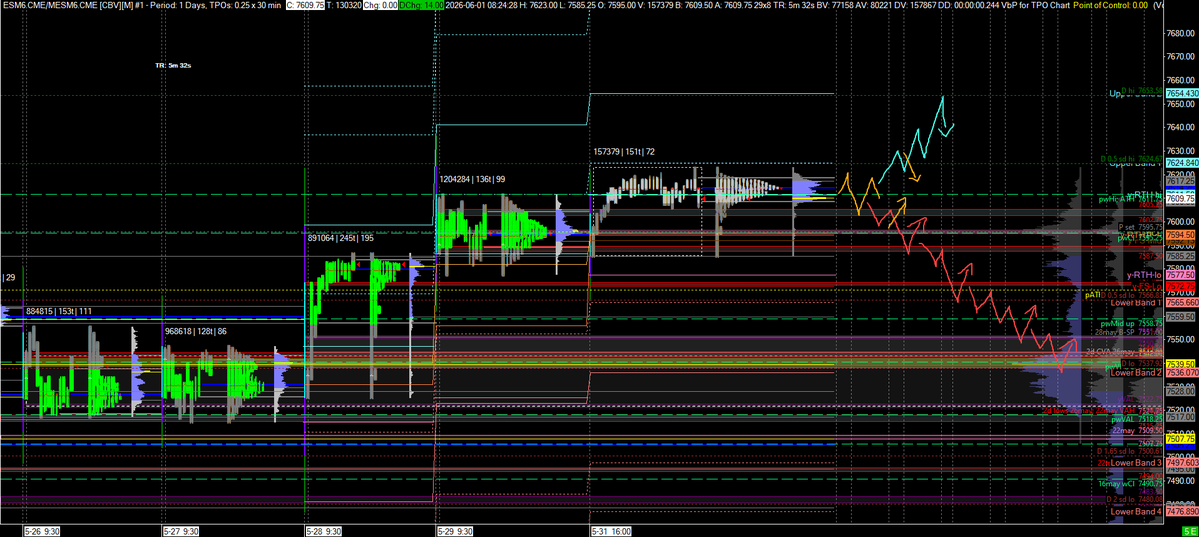
Task: Click the yellow 7507.75 price label
Action: click(x=1181, y=438)
